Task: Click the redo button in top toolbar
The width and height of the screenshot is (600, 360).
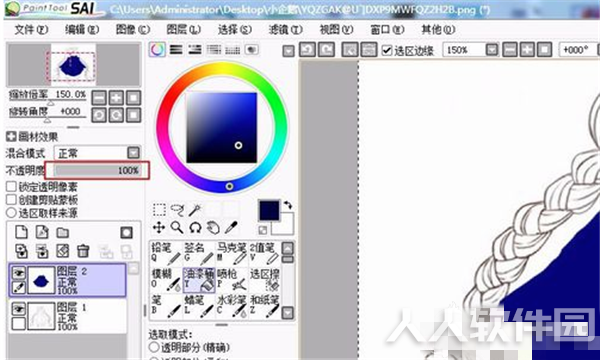Action: pos(326,50)
